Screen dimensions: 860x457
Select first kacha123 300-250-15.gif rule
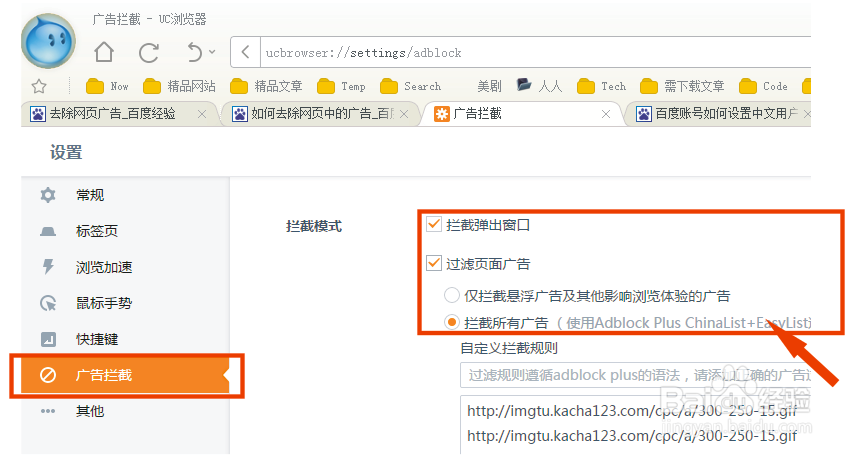tap(632, 411)
